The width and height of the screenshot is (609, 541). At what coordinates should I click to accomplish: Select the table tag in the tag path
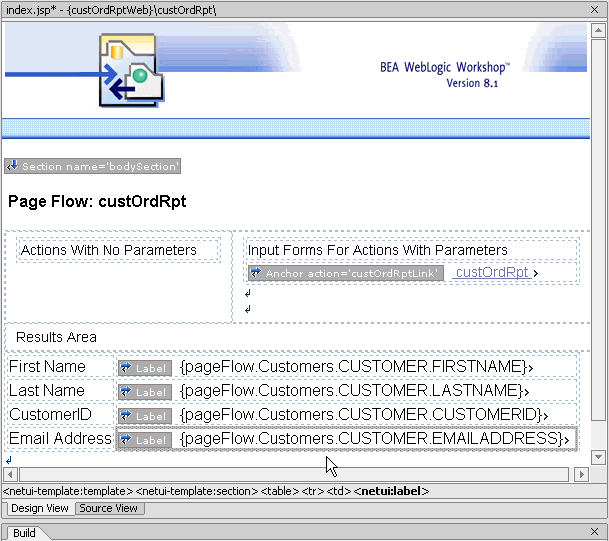click(280, 491)
